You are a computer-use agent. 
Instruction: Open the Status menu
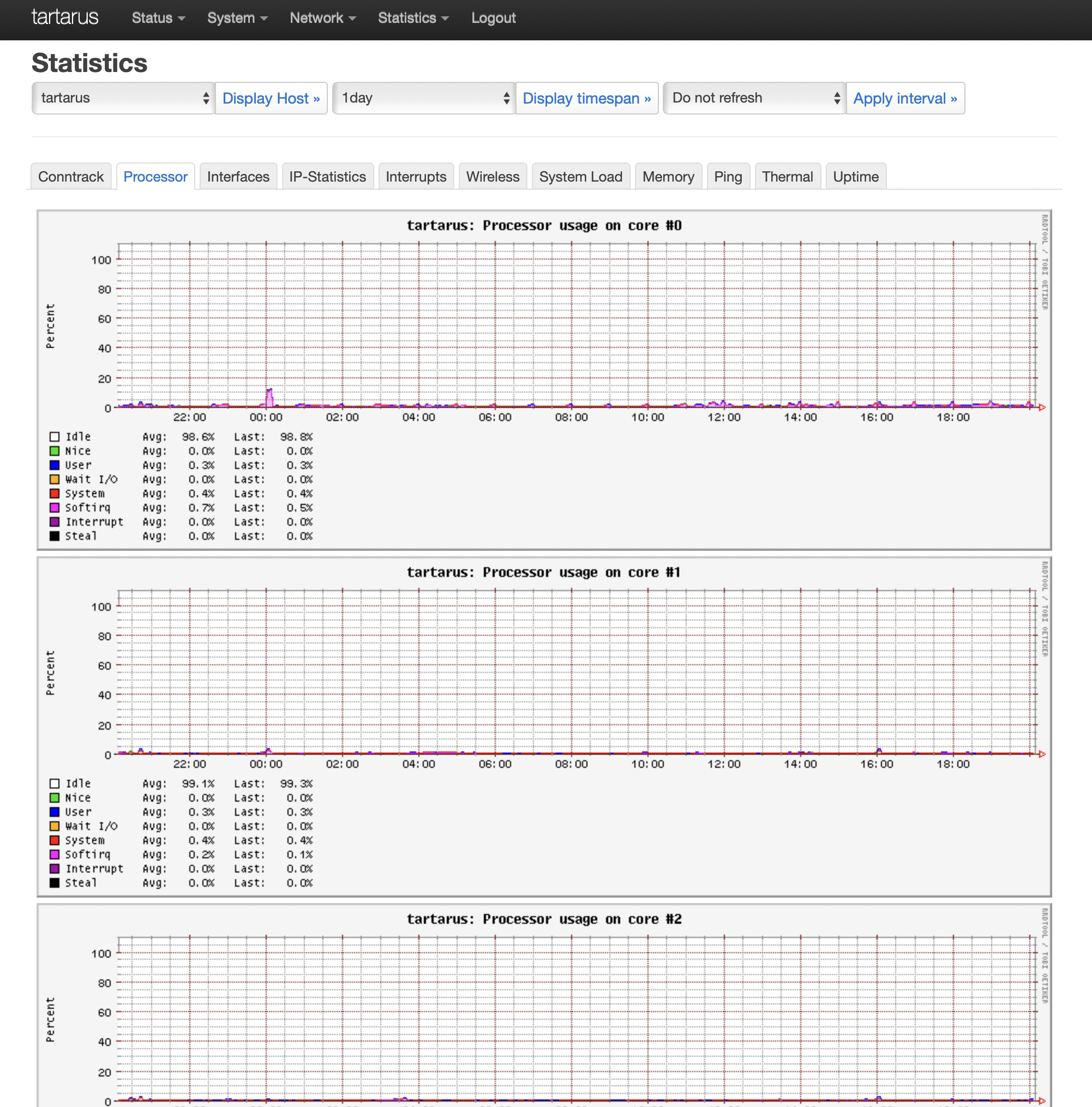[x=158, y=19]
